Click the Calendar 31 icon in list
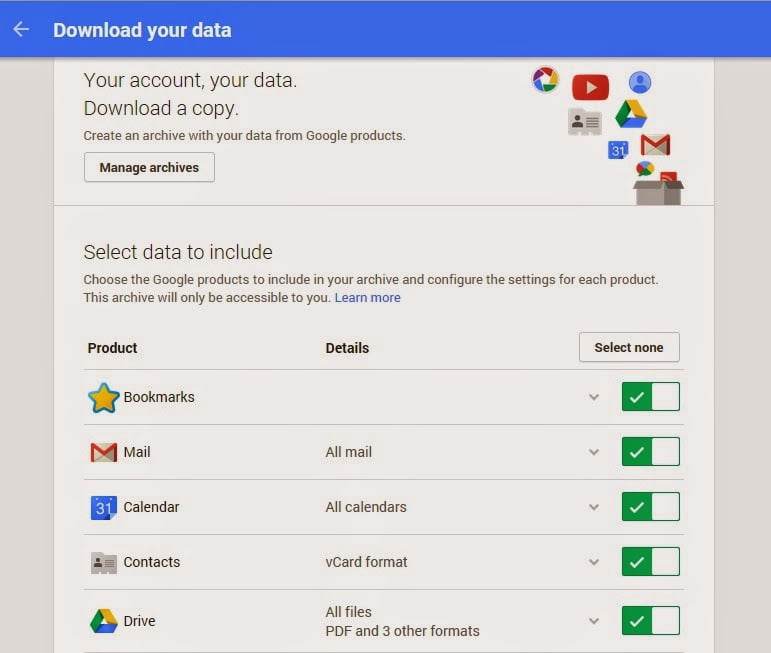The image size is (771, 653). click(104, 507)
